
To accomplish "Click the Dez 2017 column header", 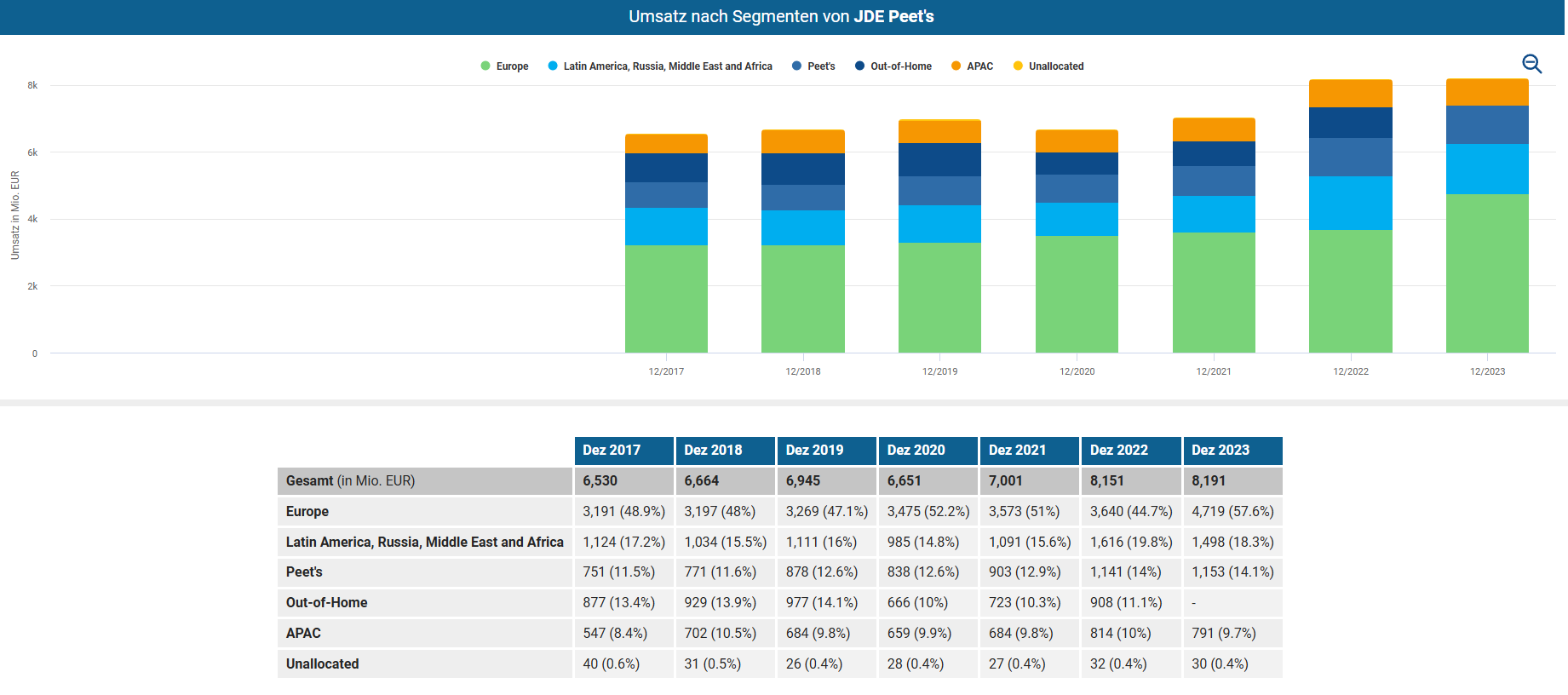I will pyautogui.click(x=623, y=451).
